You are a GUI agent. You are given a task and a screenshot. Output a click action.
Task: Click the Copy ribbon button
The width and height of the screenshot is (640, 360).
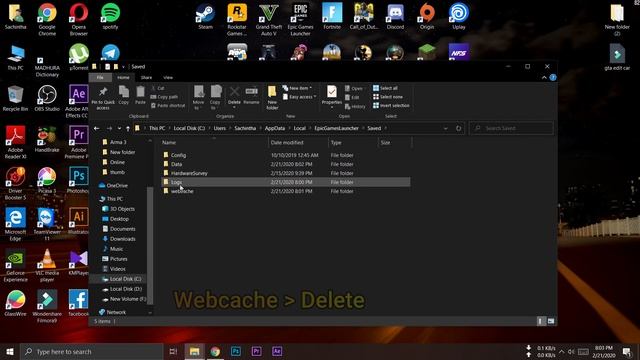click(x=124, y=95)
